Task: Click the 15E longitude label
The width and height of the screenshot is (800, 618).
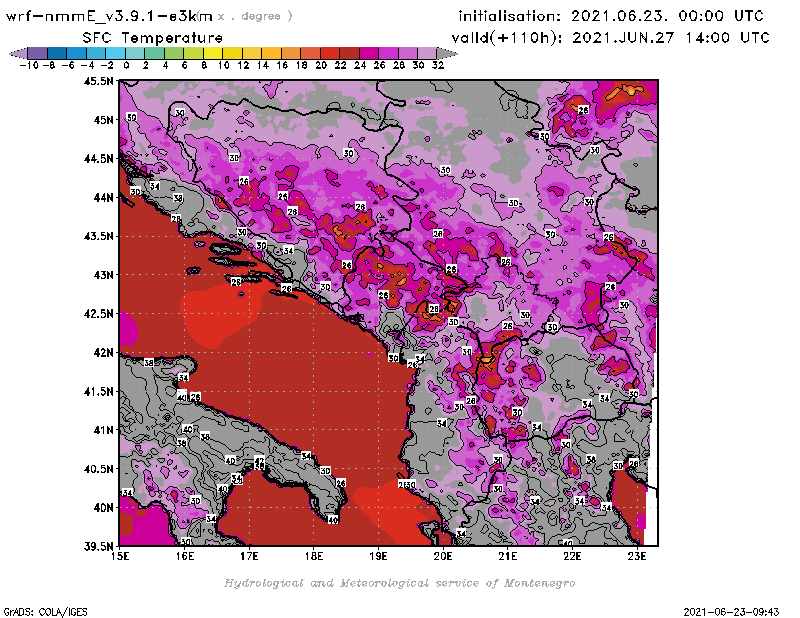Action: tap(120, 556)
